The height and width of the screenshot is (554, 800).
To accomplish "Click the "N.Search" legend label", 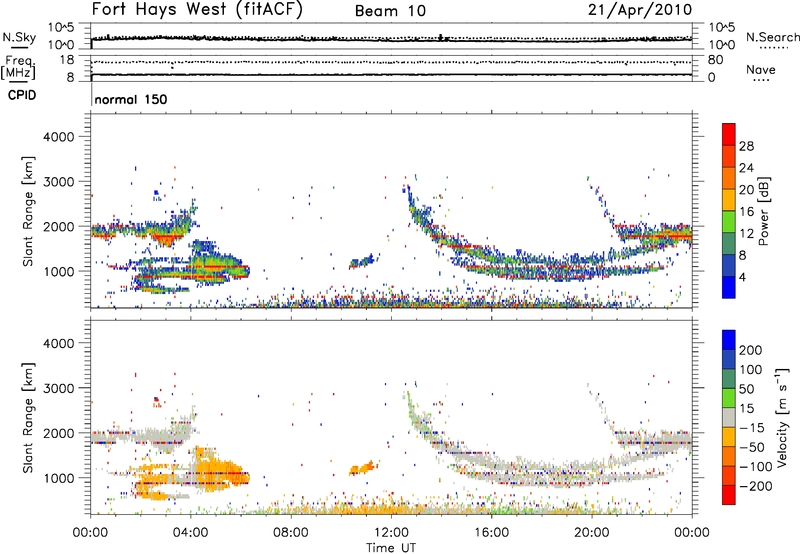I will click(772, 37).
